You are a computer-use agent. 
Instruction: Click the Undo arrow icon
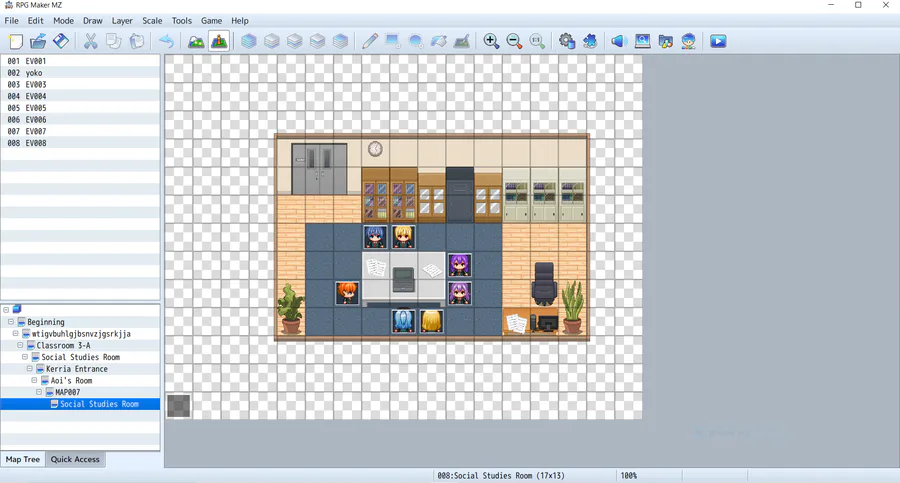tap(166, 41)
